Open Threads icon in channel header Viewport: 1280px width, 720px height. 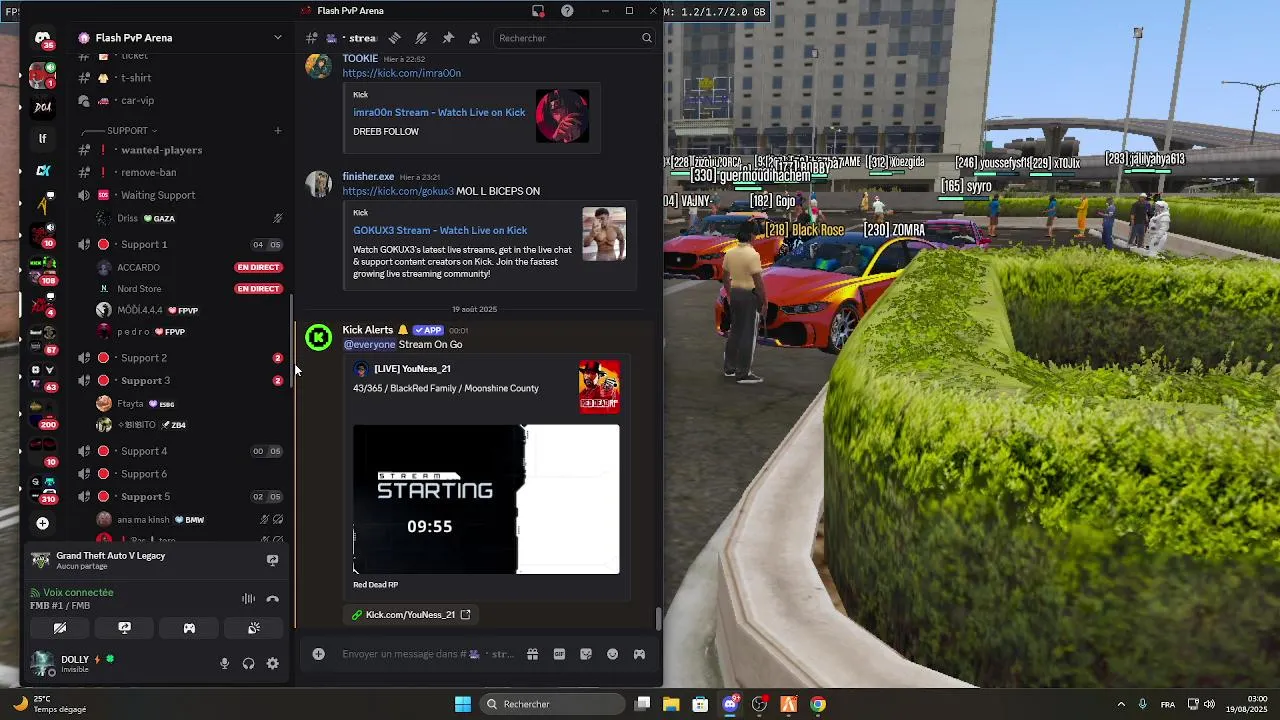(394, 38)
